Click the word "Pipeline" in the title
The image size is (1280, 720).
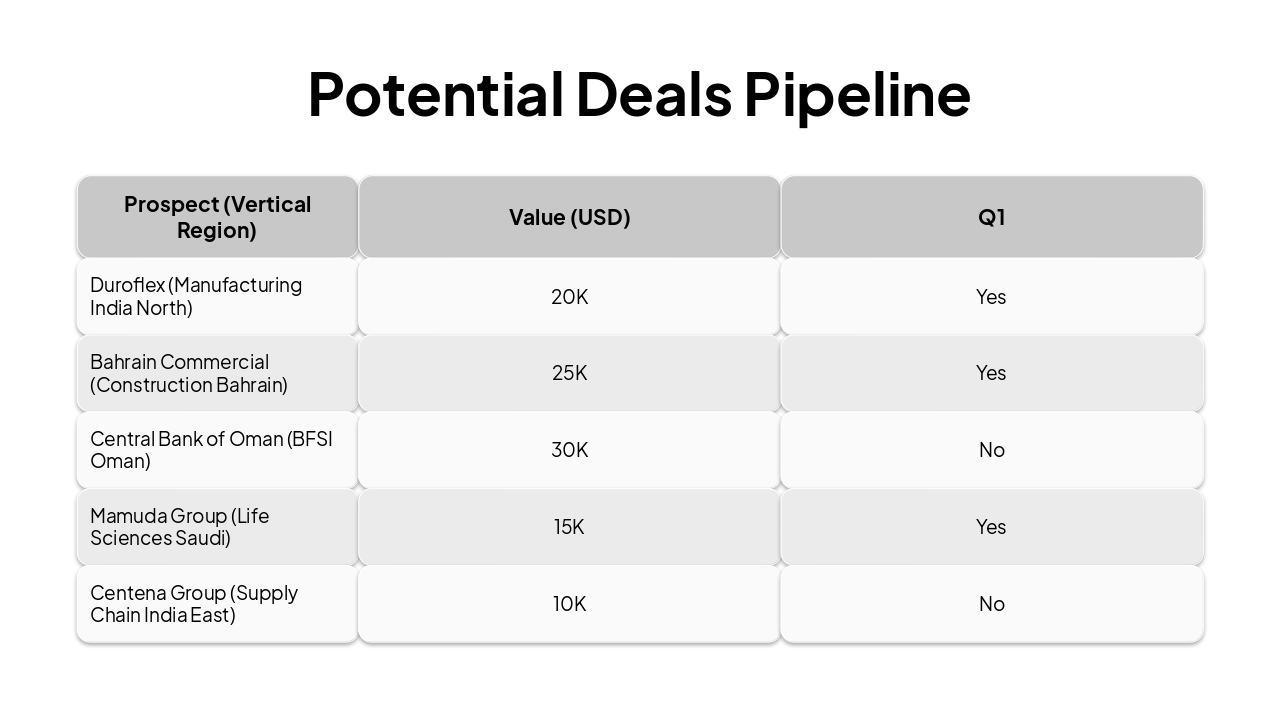(856, 94)
